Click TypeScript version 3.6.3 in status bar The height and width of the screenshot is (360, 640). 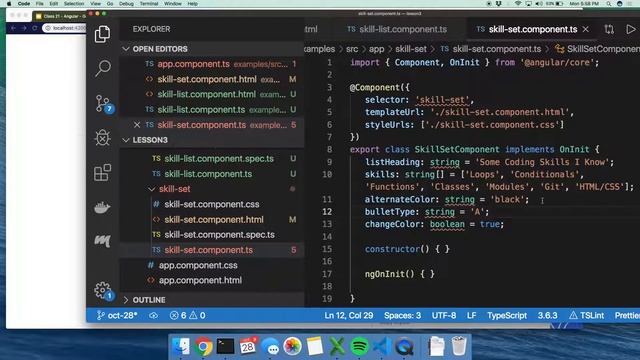tap(547, 316)
